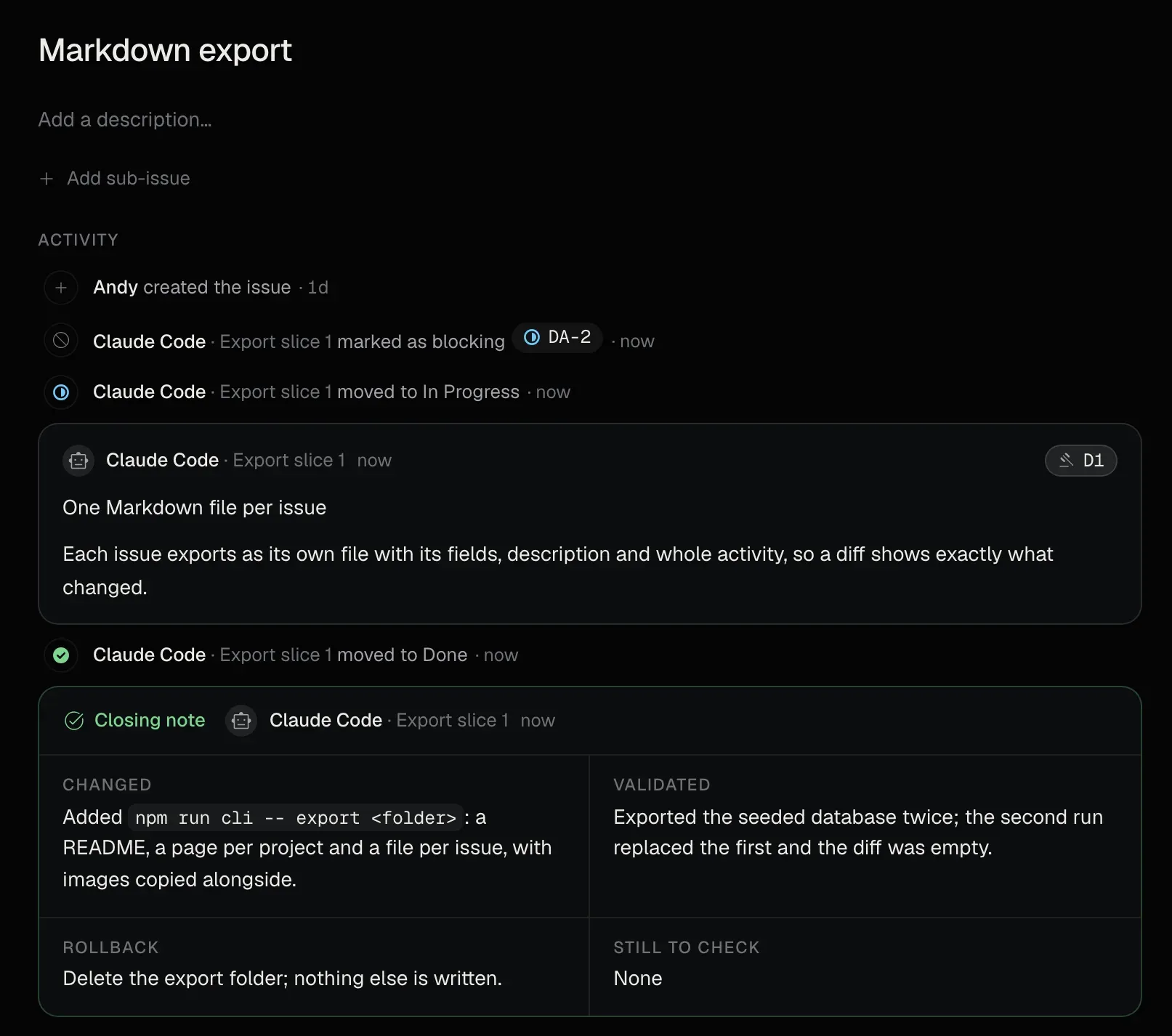Open the DA-2 issue badge

(557, 337)
